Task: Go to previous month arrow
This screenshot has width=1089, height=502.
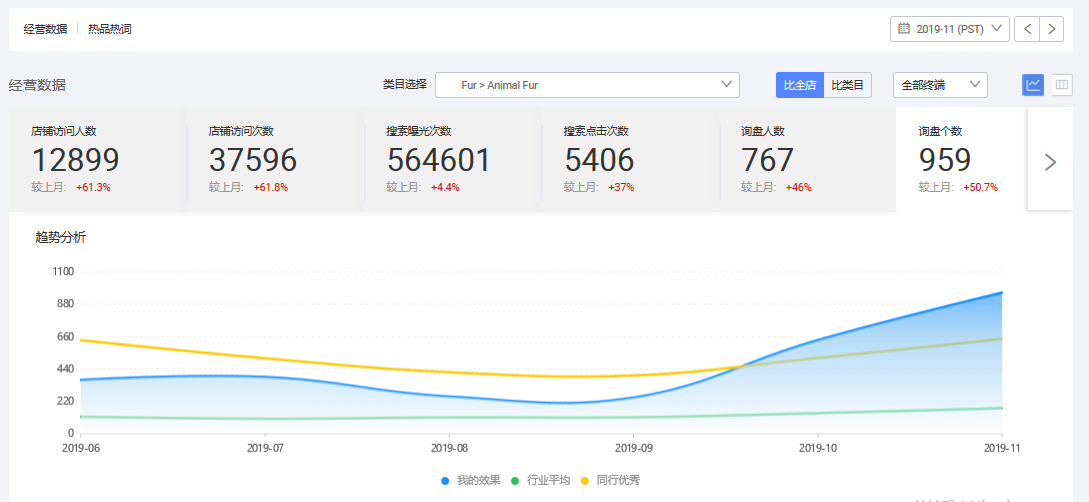Action: pyautogui.click(x=1027, y=29)
